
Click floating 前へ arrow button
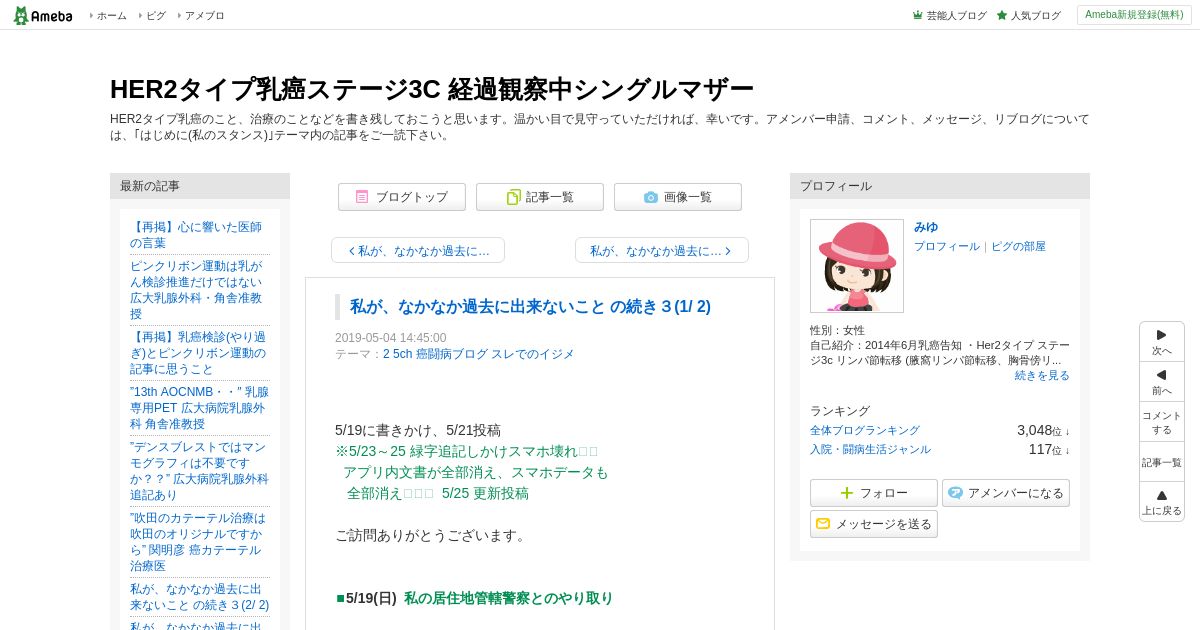point(1162,382)
